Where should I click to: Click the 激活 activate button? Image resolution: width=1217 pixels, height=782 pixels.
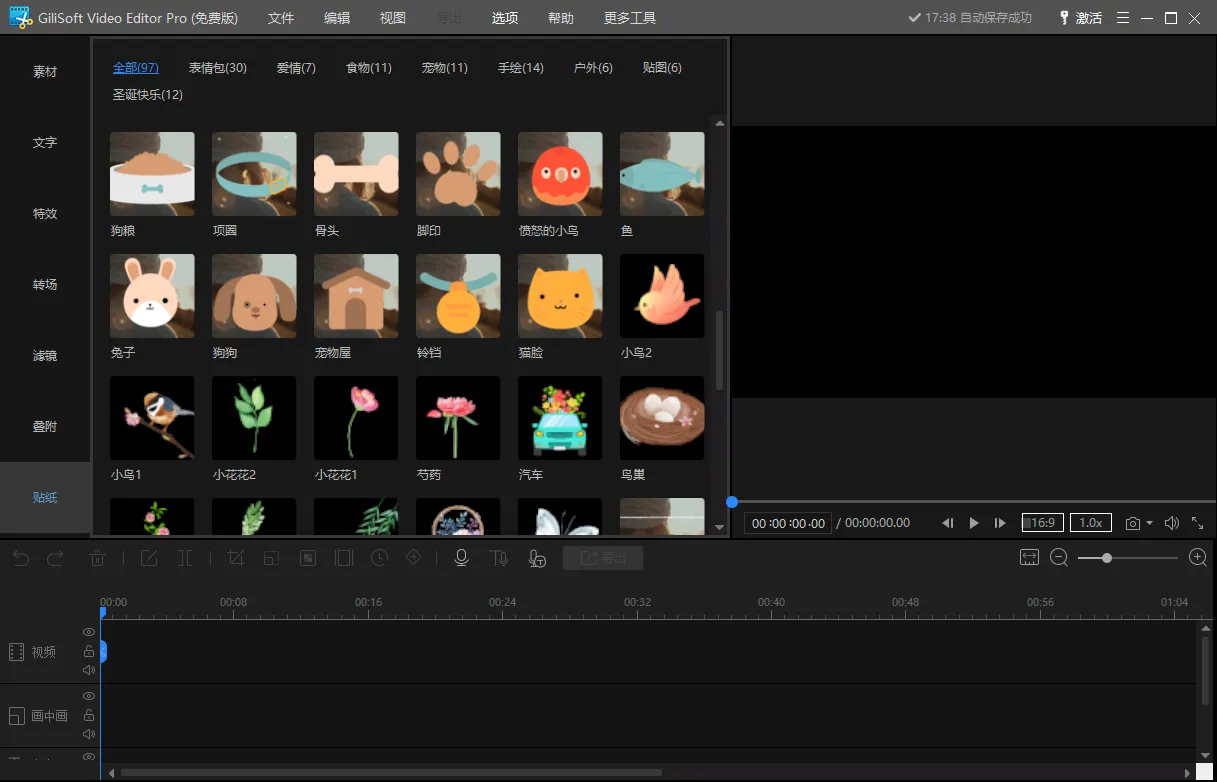1080,18
